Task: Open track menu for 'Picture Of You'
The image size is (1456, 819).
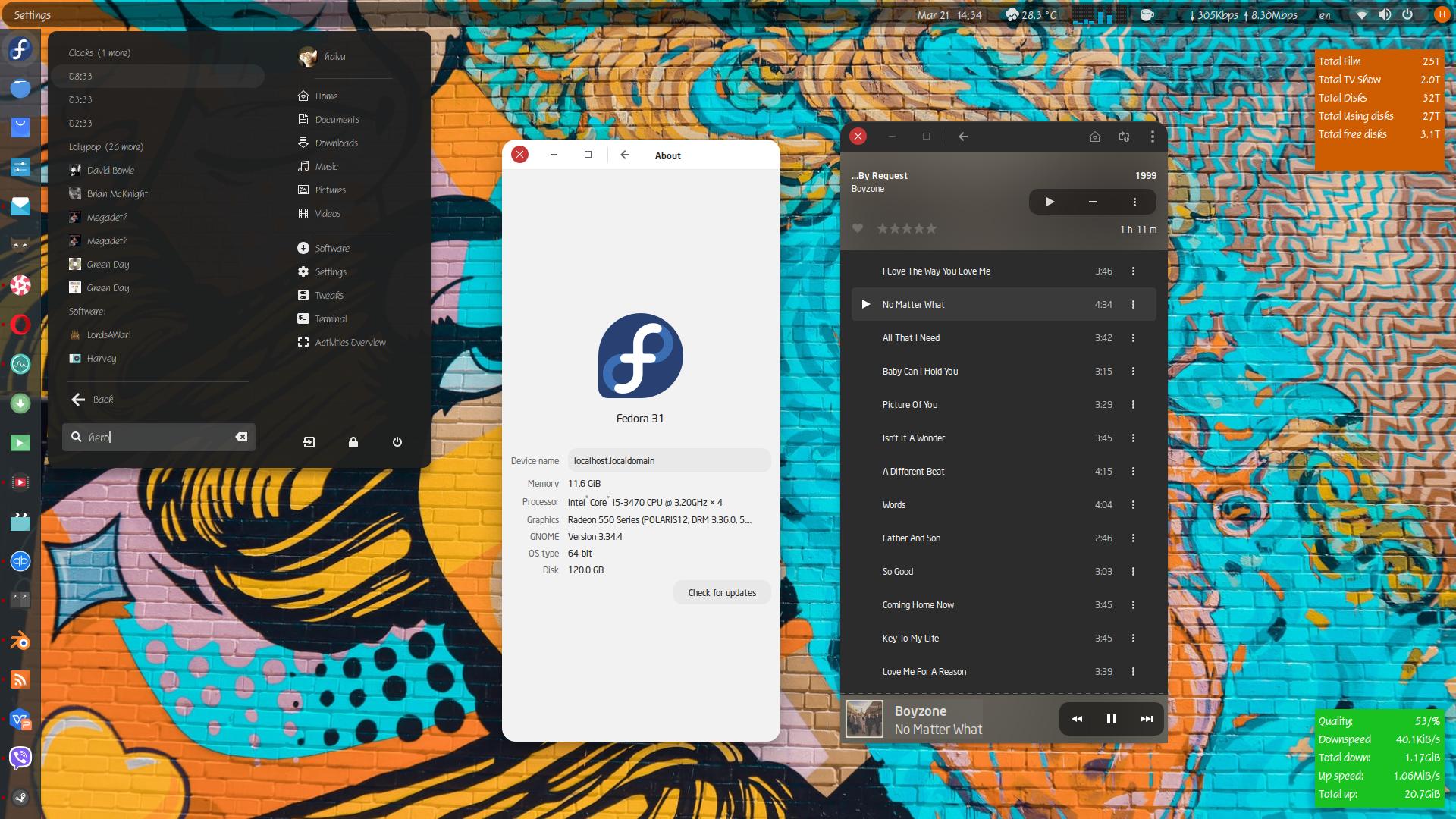Action: (1133, 405)
